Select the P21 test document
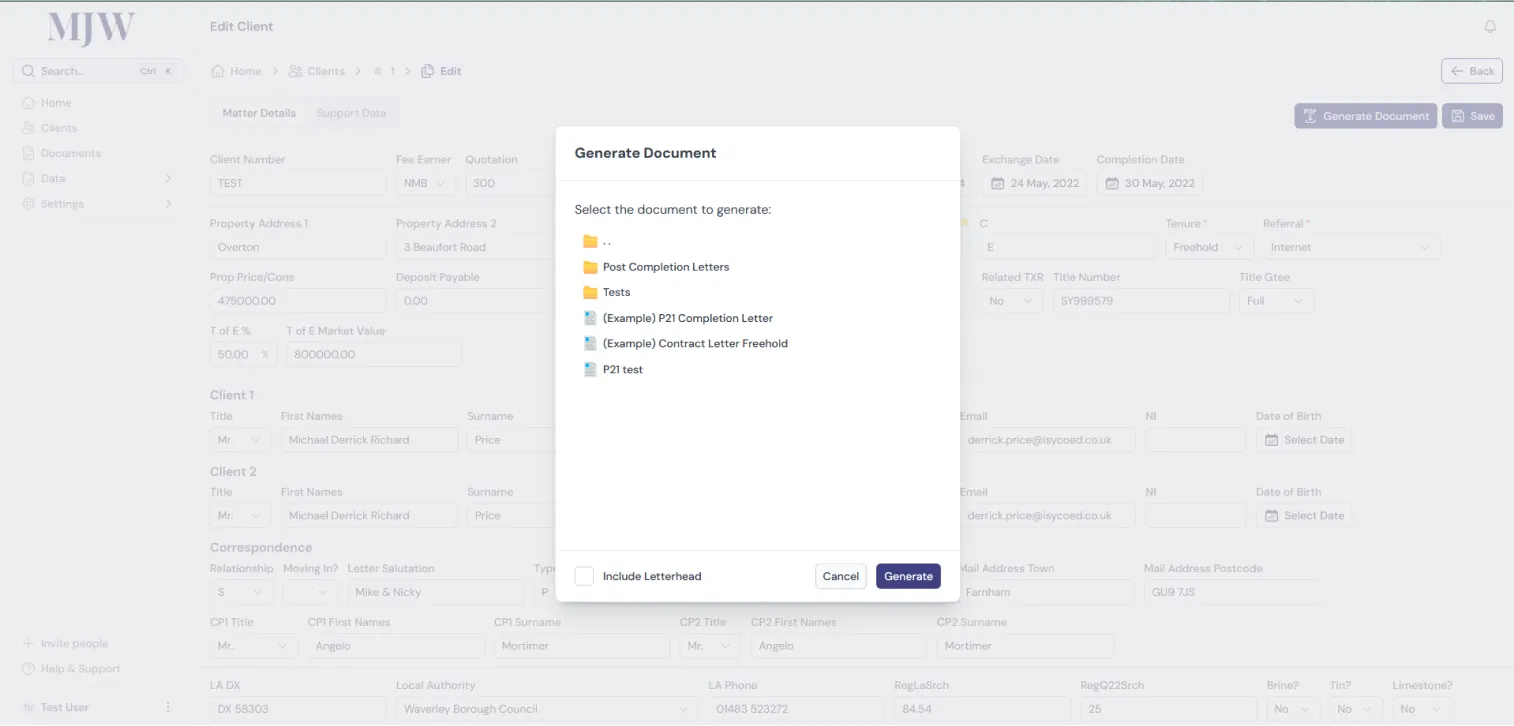The height and width of the screenshot is (726, 1514). [622, 369]
